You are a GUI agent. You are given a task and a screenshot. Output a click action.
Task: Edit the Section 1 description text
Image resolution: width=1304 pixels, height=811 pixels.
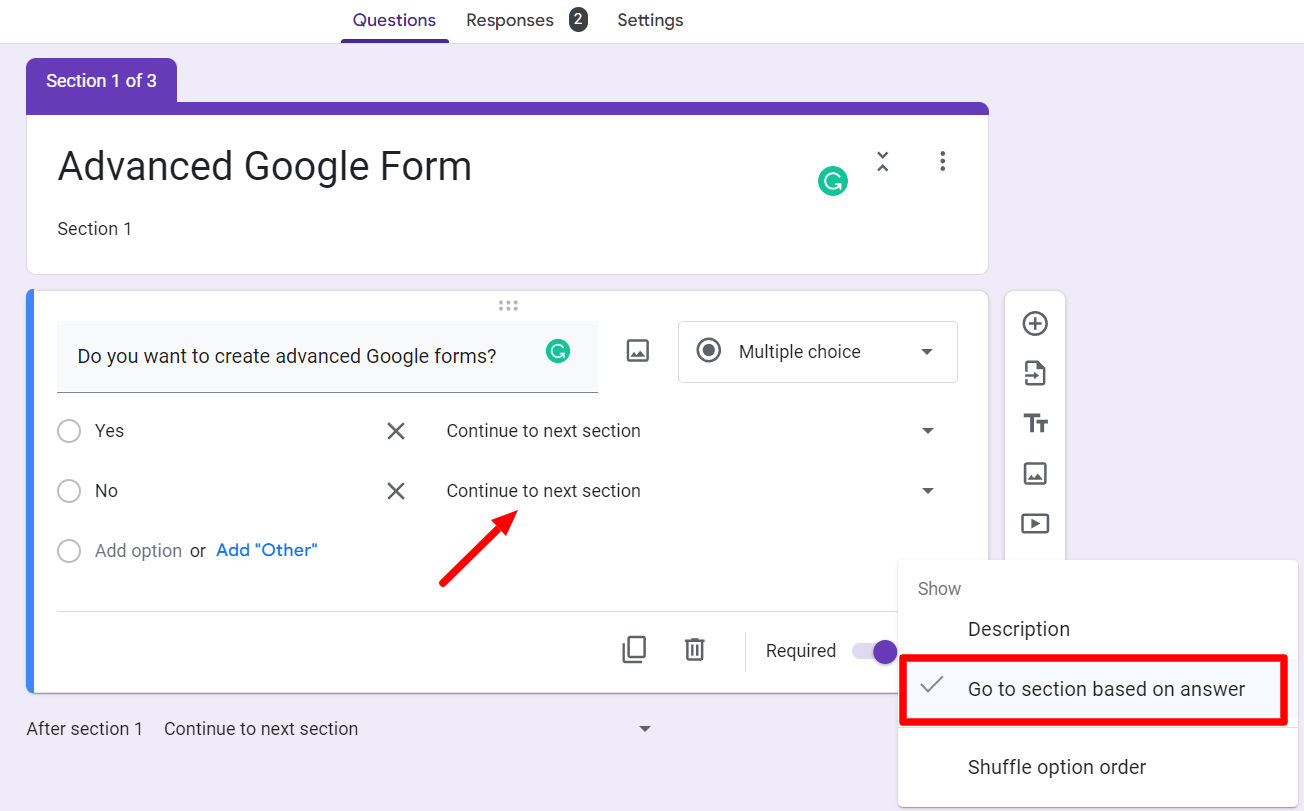95,229
